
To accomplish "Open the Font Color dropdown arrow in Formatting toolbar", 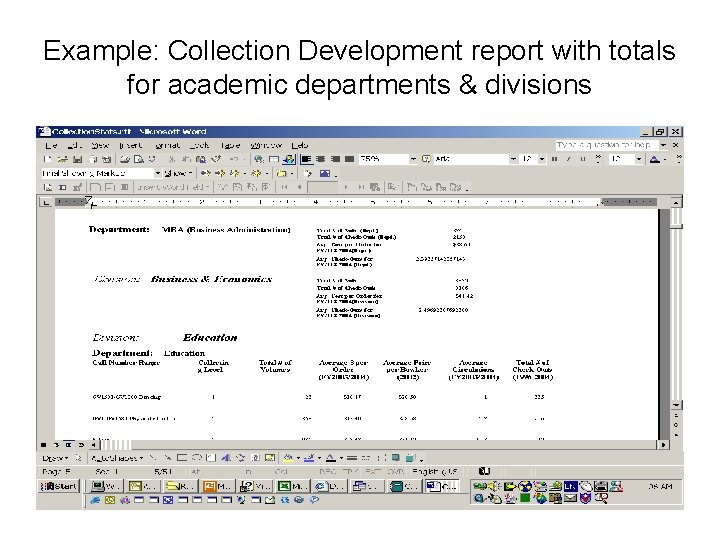I will pos(665,159).
